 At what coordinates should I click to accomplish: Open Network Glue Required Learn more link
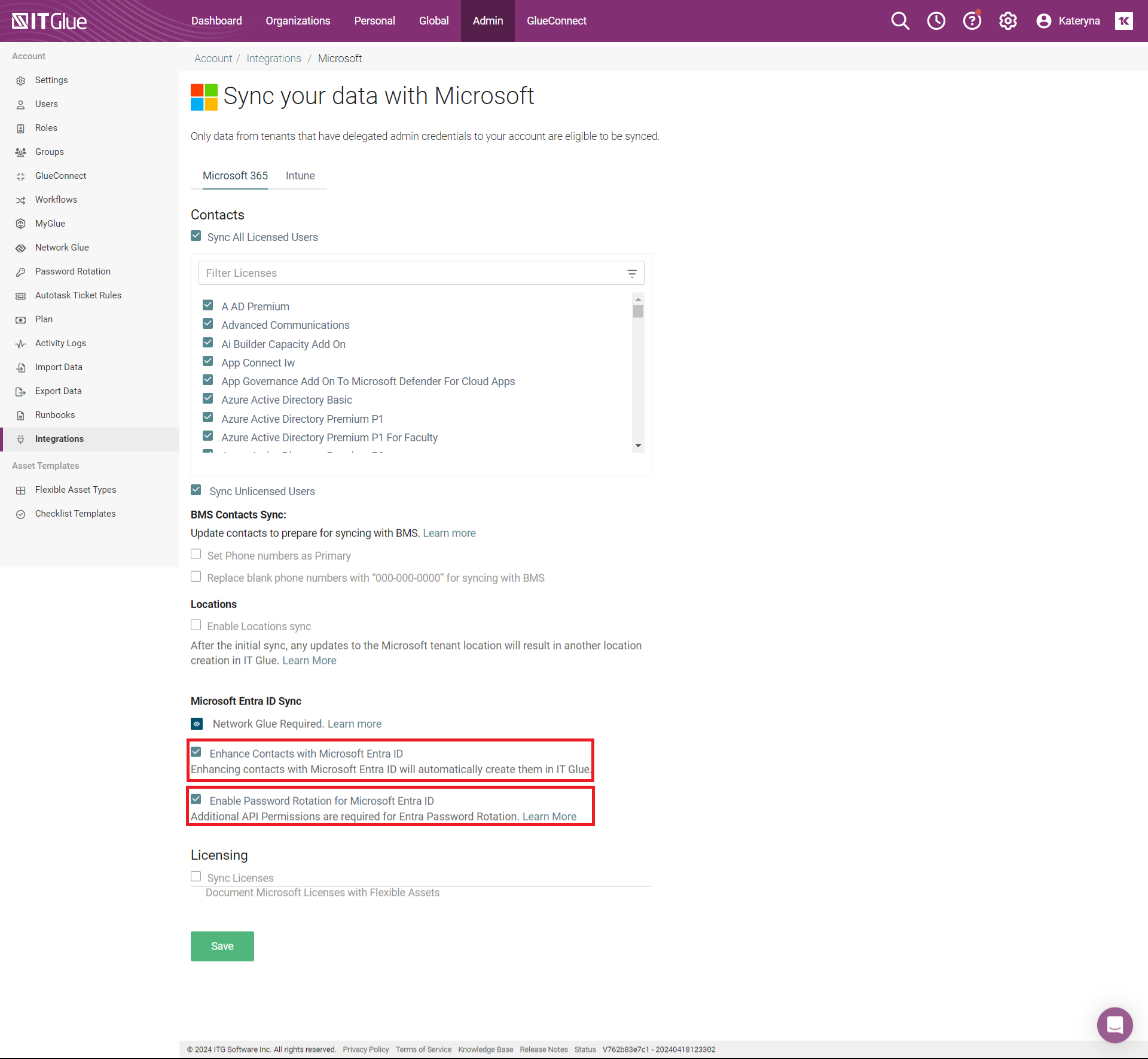[x=355, y=724]
